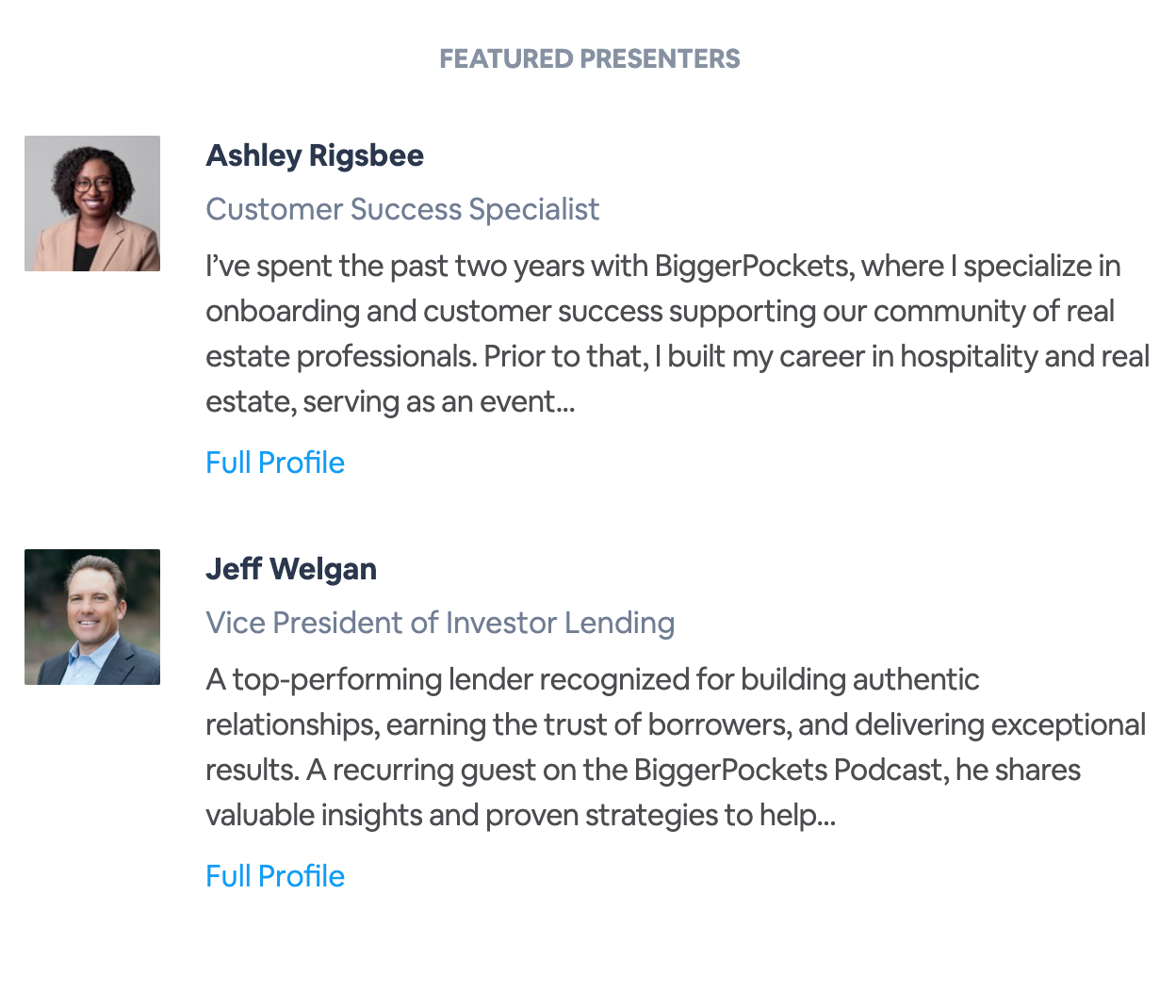The image size is (1176, 1008).
Task: Open Full Profile link under Jeff Welgan
Action: (275, 876)
